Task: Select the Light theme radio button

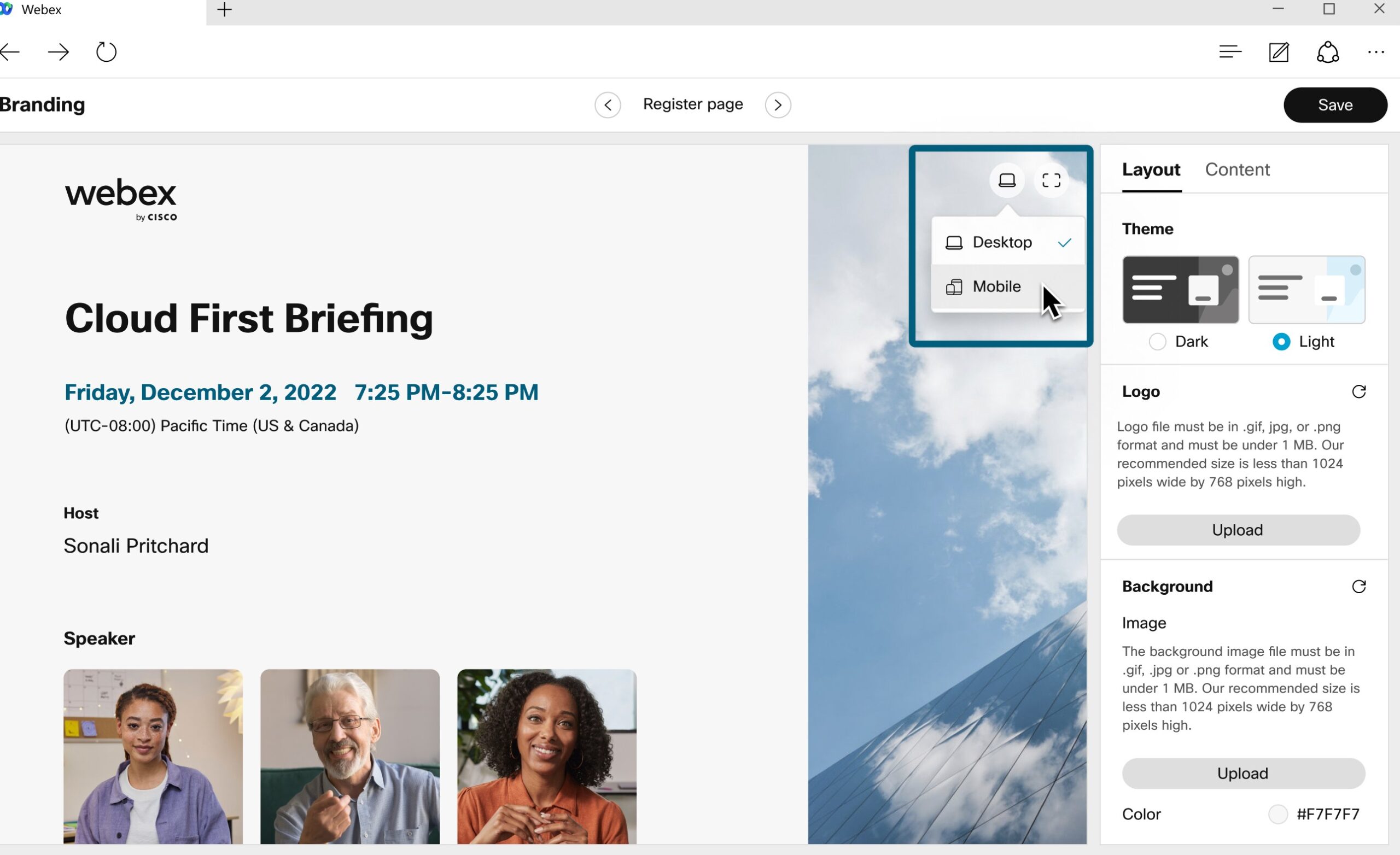Action: 1281,342
